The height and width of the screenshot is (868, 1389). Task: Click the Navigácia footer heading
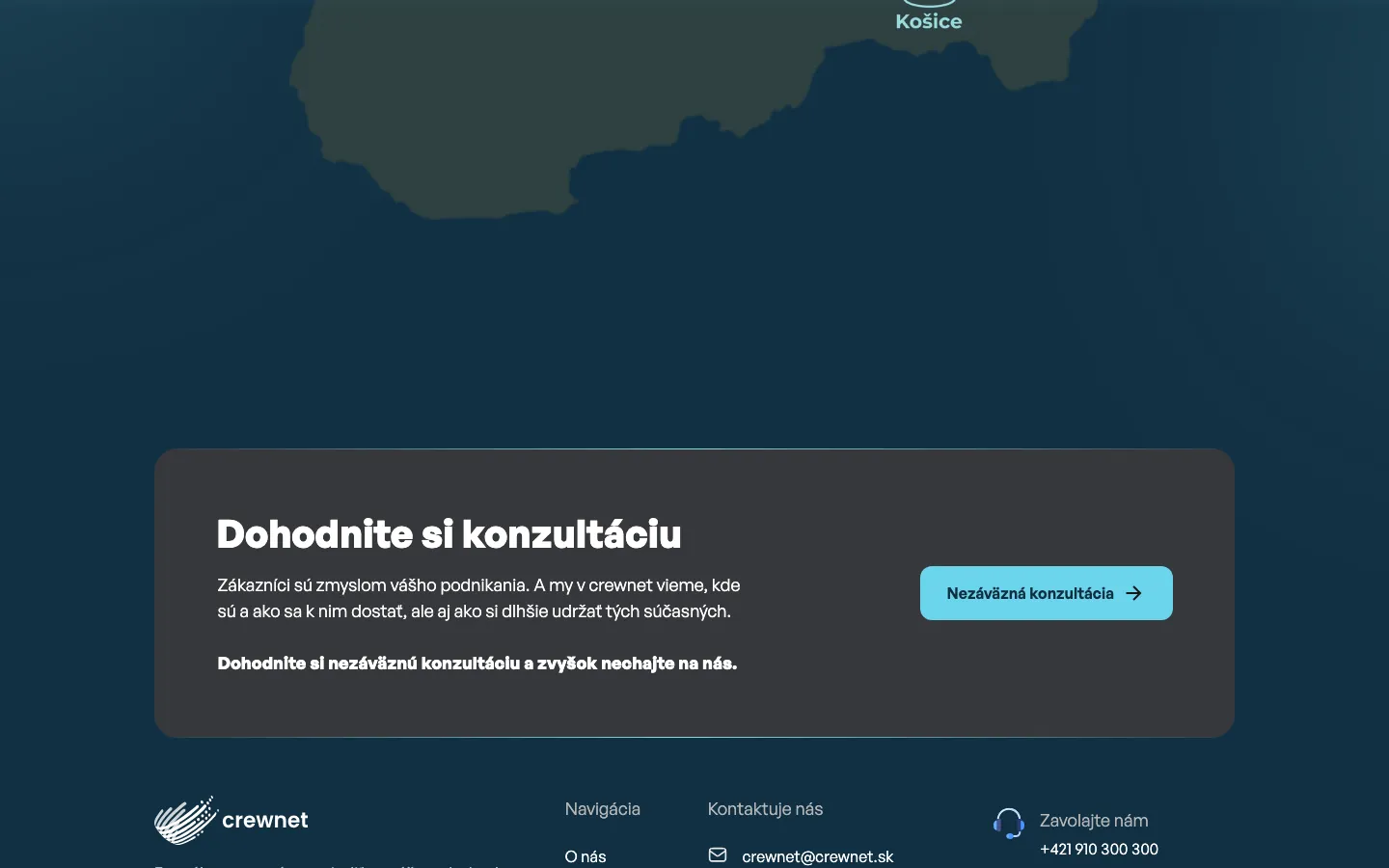click(603, 809)
